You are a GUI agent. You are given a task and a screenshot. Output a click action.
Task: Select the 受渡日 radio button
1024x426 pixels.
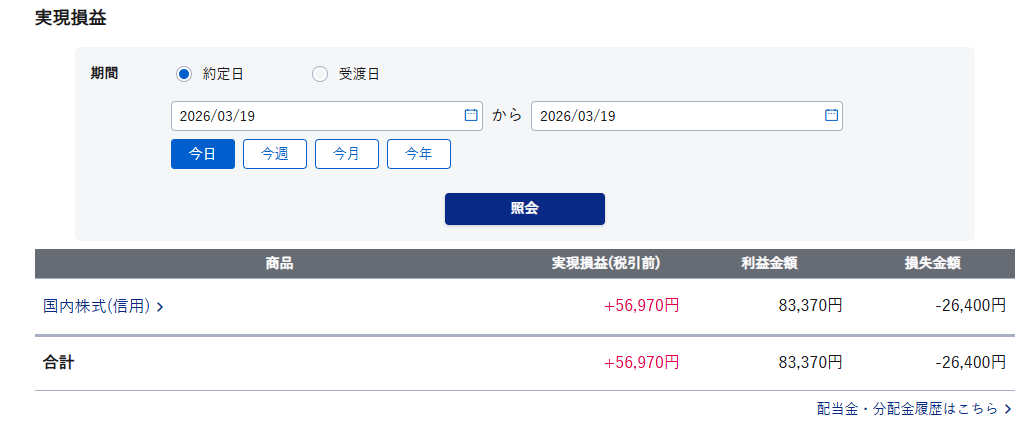(x=320, y=73)
